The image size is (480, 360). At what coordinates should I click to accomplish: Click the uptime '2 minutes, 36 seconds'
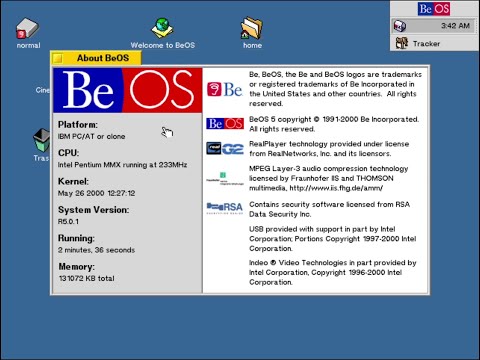(96, 250)
